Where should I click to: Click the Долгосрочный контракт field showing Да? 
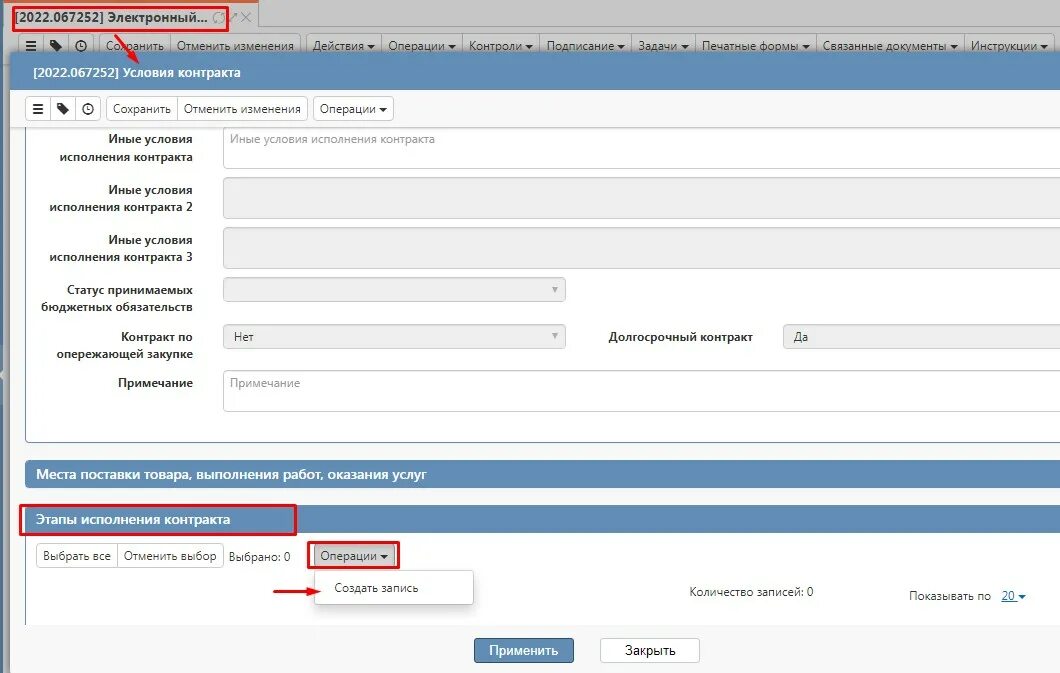click(921, 336)
